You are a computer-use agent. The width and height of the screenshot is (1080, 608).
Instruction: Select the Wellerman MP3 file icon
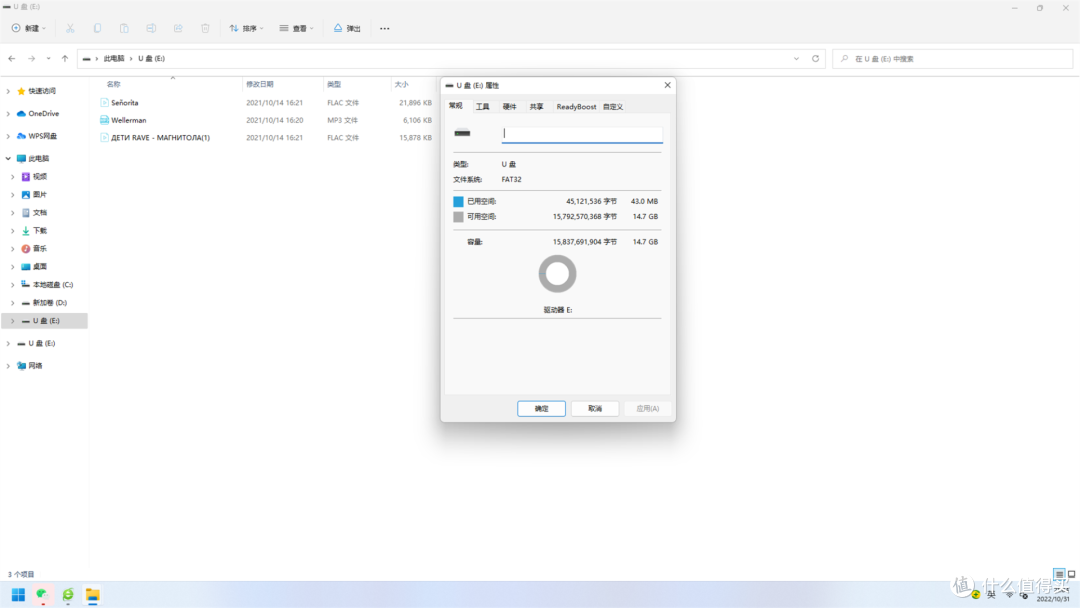pyautogui.click(x=104, y=120)
